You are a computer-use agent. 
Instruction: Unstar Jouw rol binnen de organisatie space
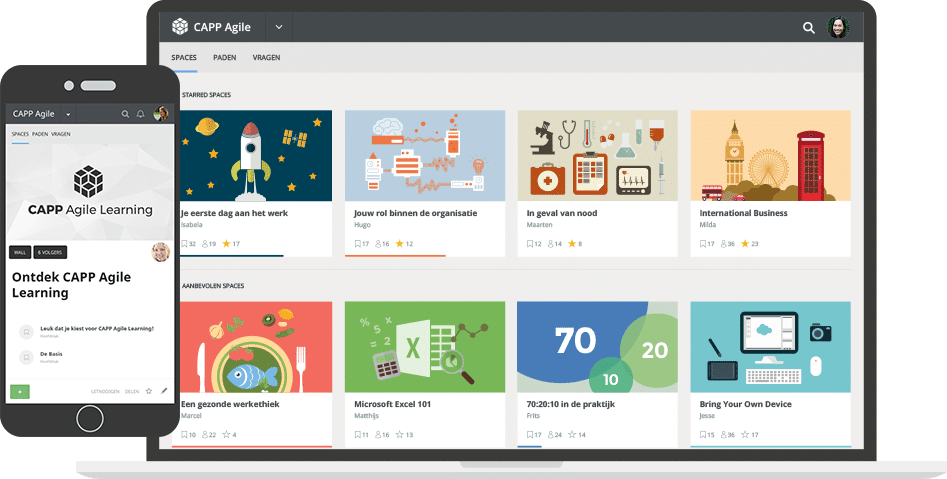point(400,243)
